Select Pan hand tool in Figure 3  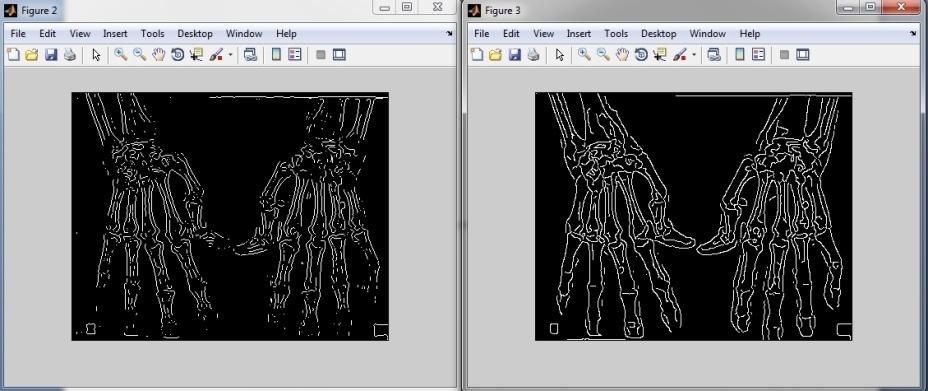coord(622,55)
